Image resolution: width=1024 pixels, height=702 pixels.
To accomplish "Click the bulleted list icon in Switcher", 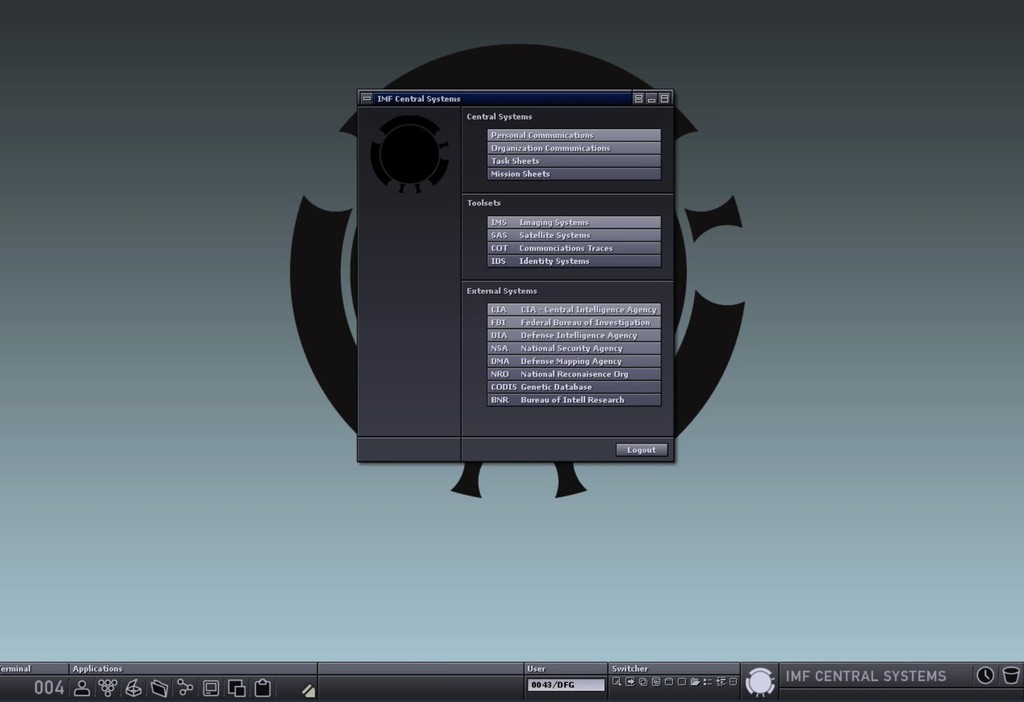I will [x=707, y=682].
